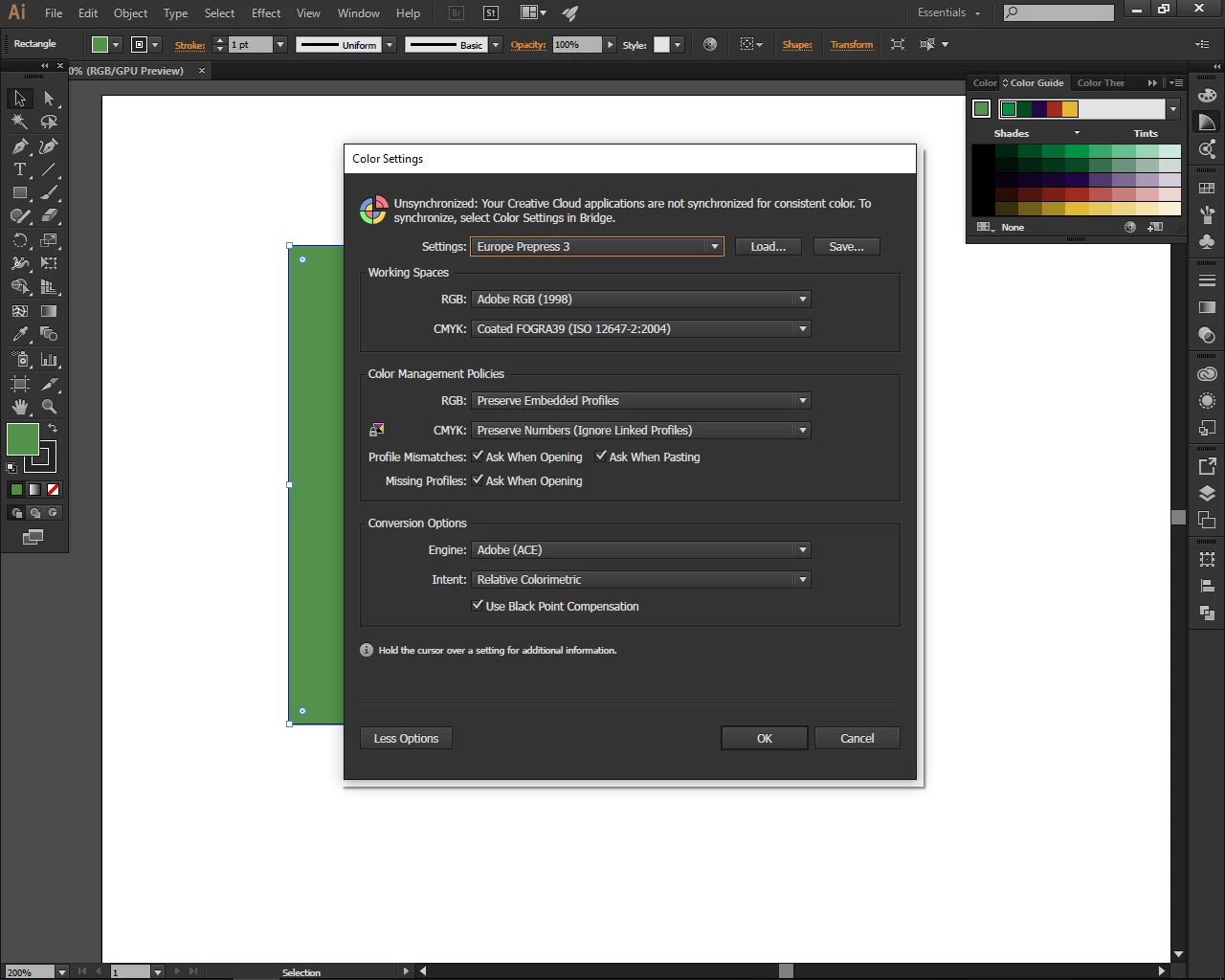Open the Layers panel from dock
The width and height of the screenshot is (1225, 980).
click(1207, 494)
